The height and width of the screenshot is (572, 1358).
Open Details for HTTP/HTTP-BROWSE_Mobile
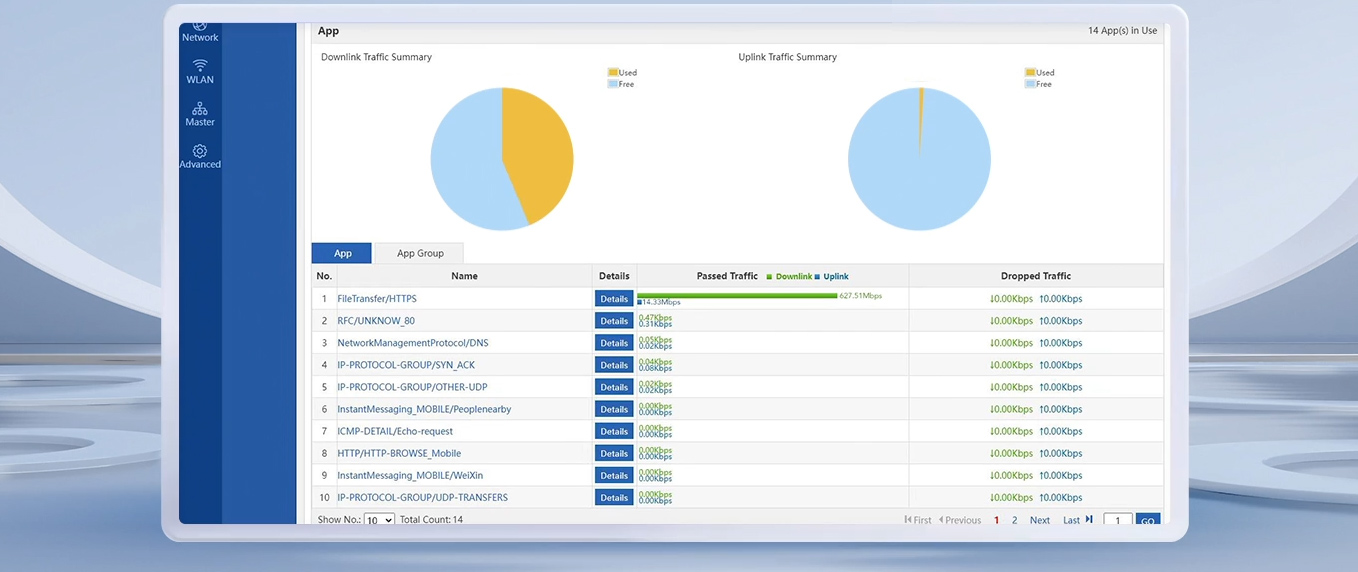(614, 453)
